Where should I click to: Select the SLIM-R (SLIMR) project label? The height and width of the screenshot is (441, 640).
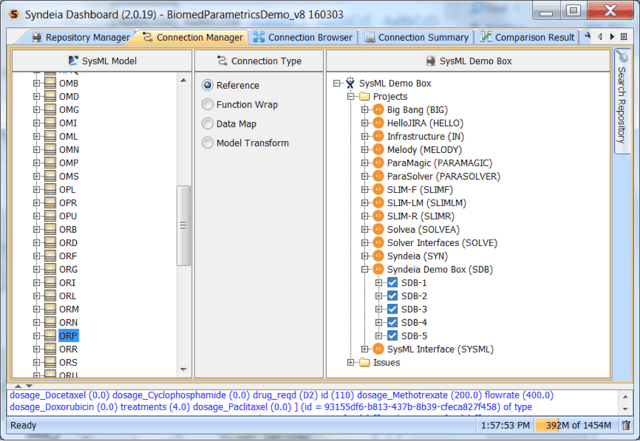[420, 216]
